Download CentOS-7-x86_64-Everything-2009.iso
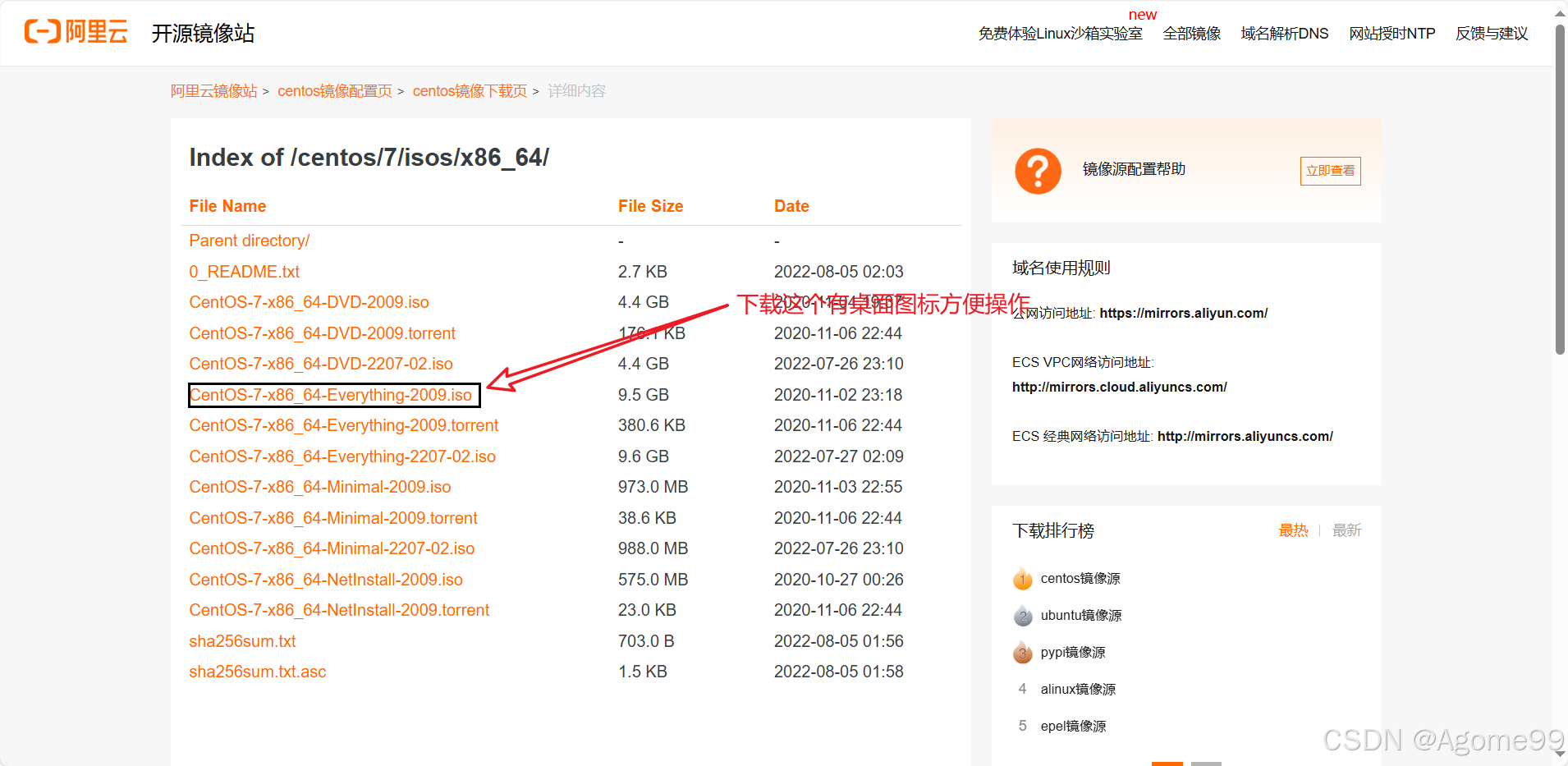This screenshot has height=766, width=1568. click(x=333, y=394)
